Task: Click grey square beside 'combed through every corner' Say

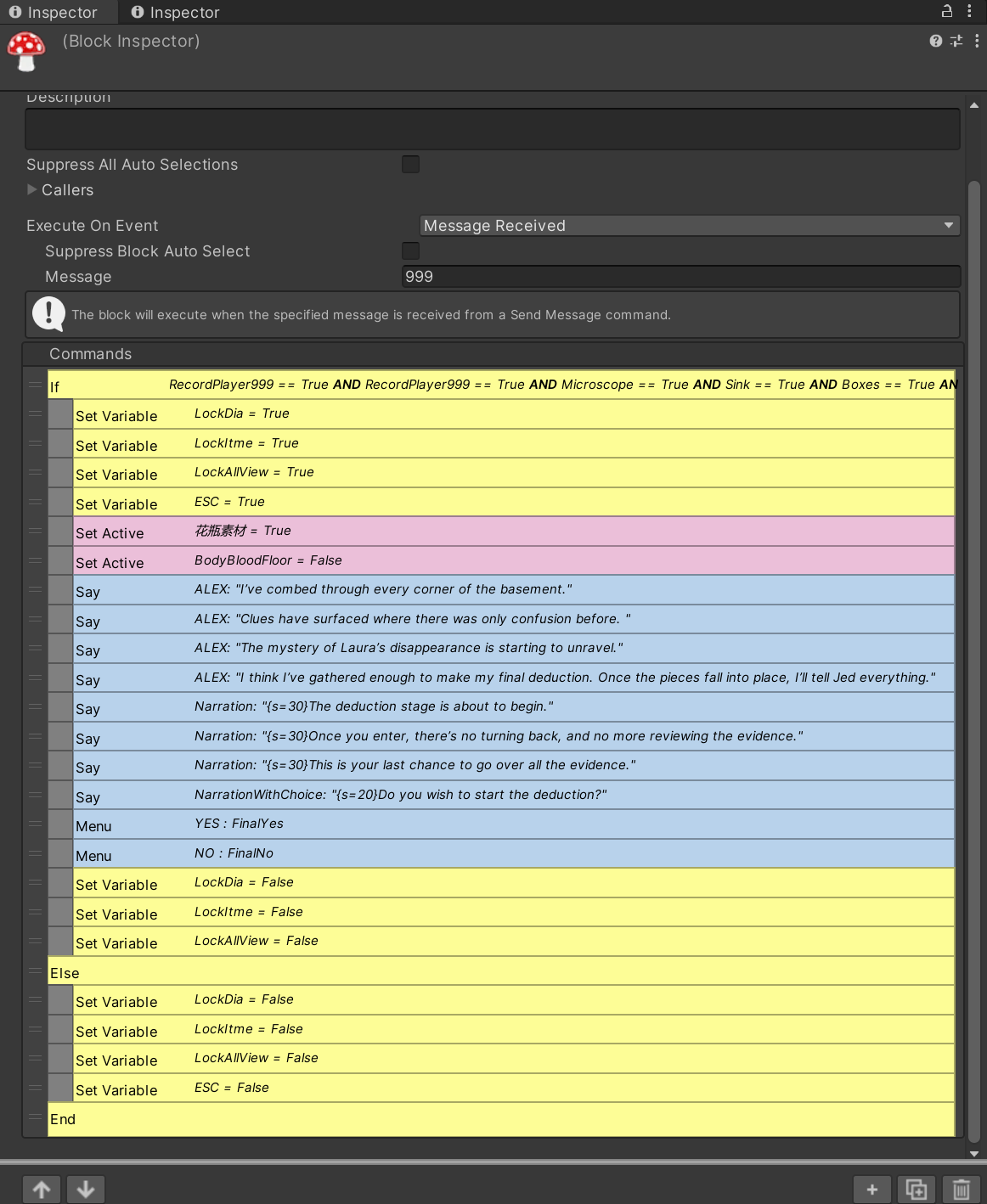Action: click(60, 590)
